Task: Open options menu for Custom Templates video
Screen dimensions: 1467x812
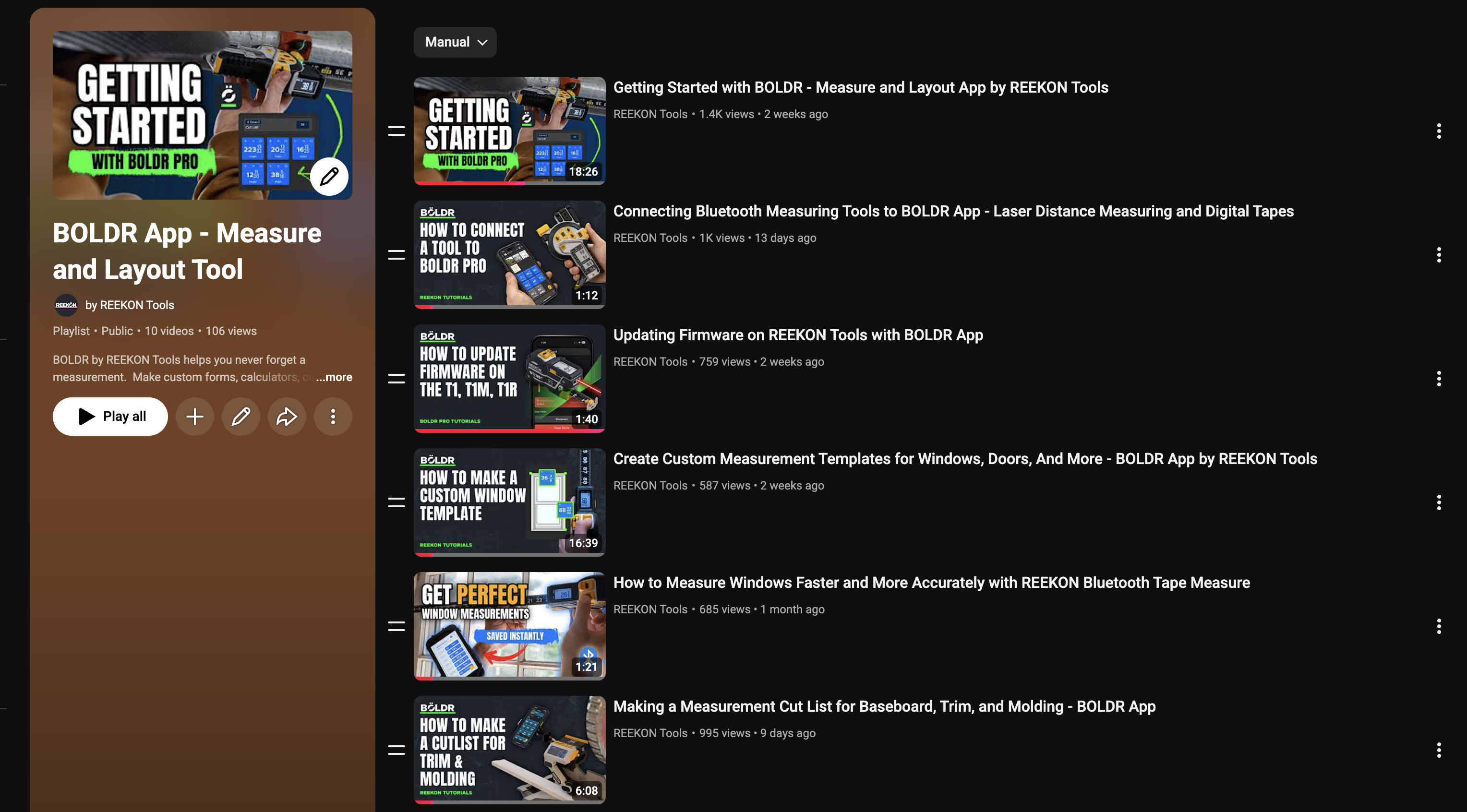Action: tap(1439, 502)
